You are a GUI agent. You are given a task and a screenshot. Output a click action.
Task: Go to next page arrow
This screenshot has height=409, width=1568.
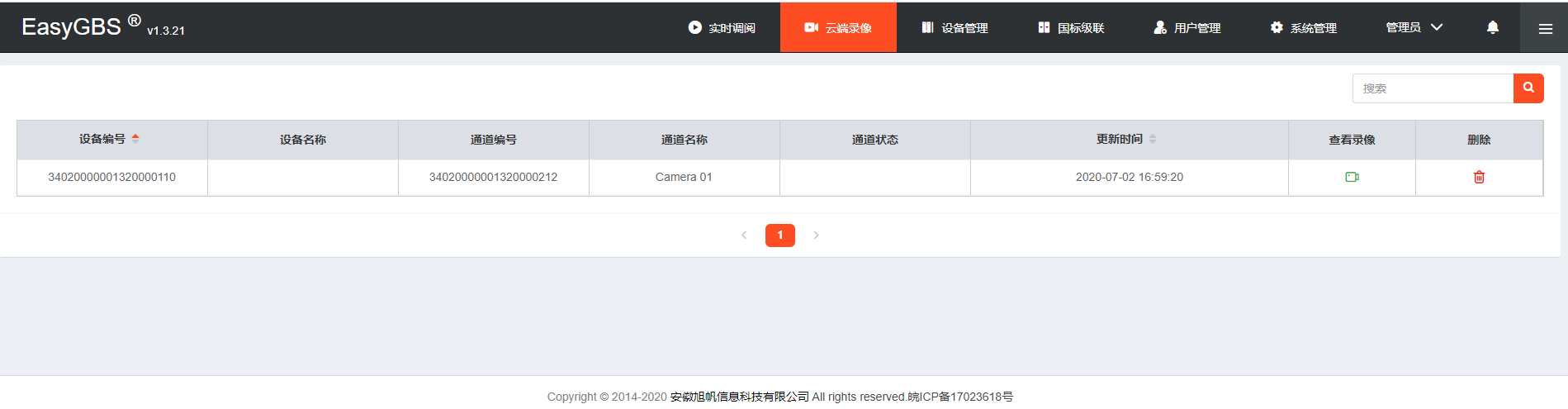[816, 235]
